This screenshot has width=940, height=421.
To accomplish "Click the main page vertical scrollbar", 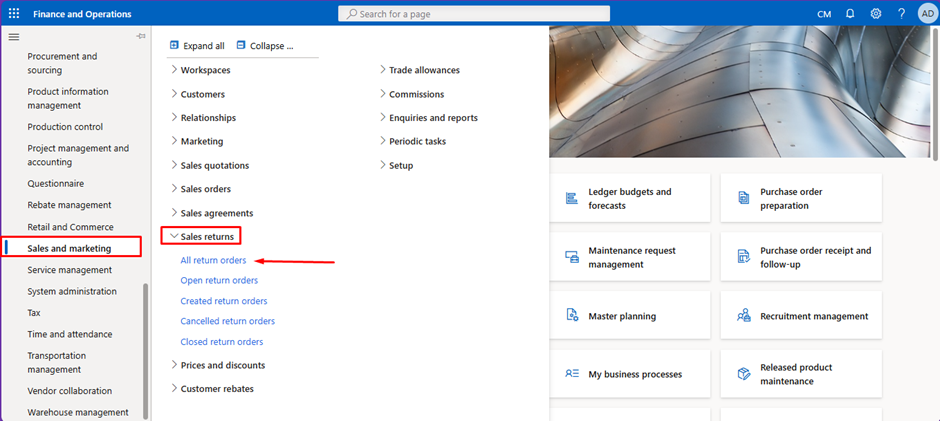I will coord(936,94).
